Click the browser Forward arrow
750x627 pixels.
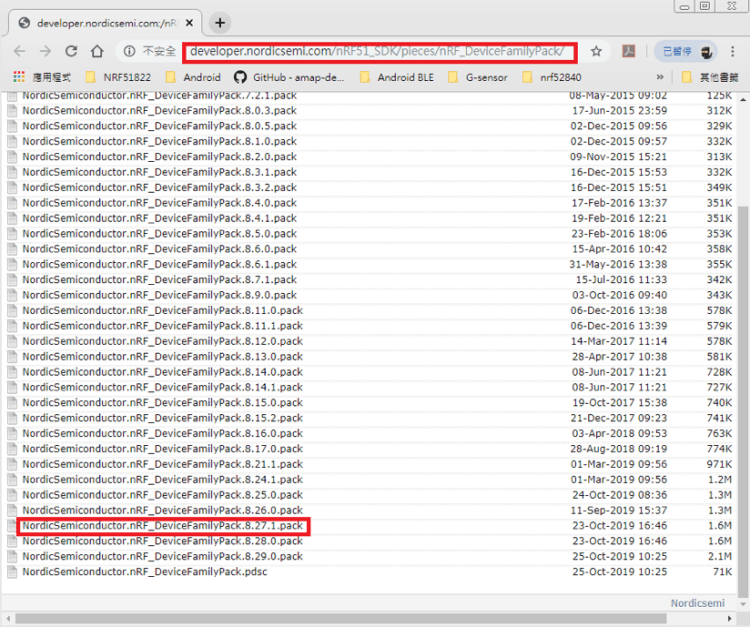point(45,51)
